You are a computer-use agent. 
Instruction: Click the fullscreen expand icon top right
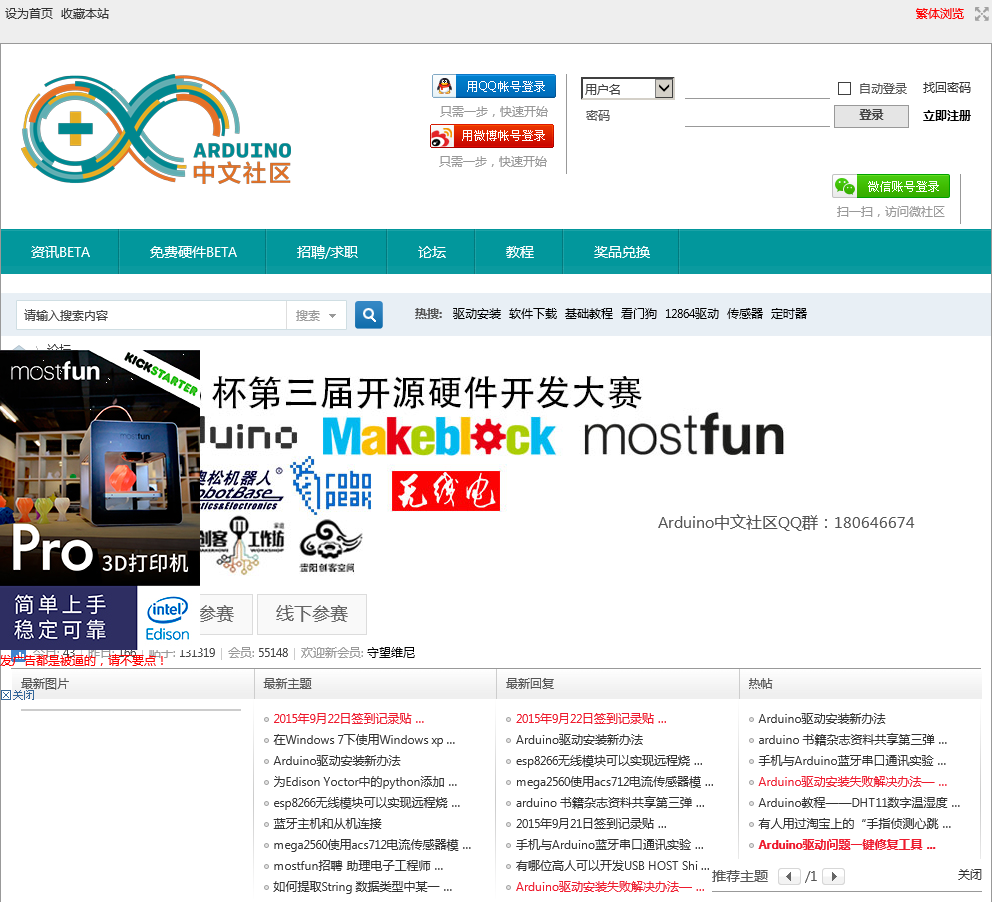981,14
